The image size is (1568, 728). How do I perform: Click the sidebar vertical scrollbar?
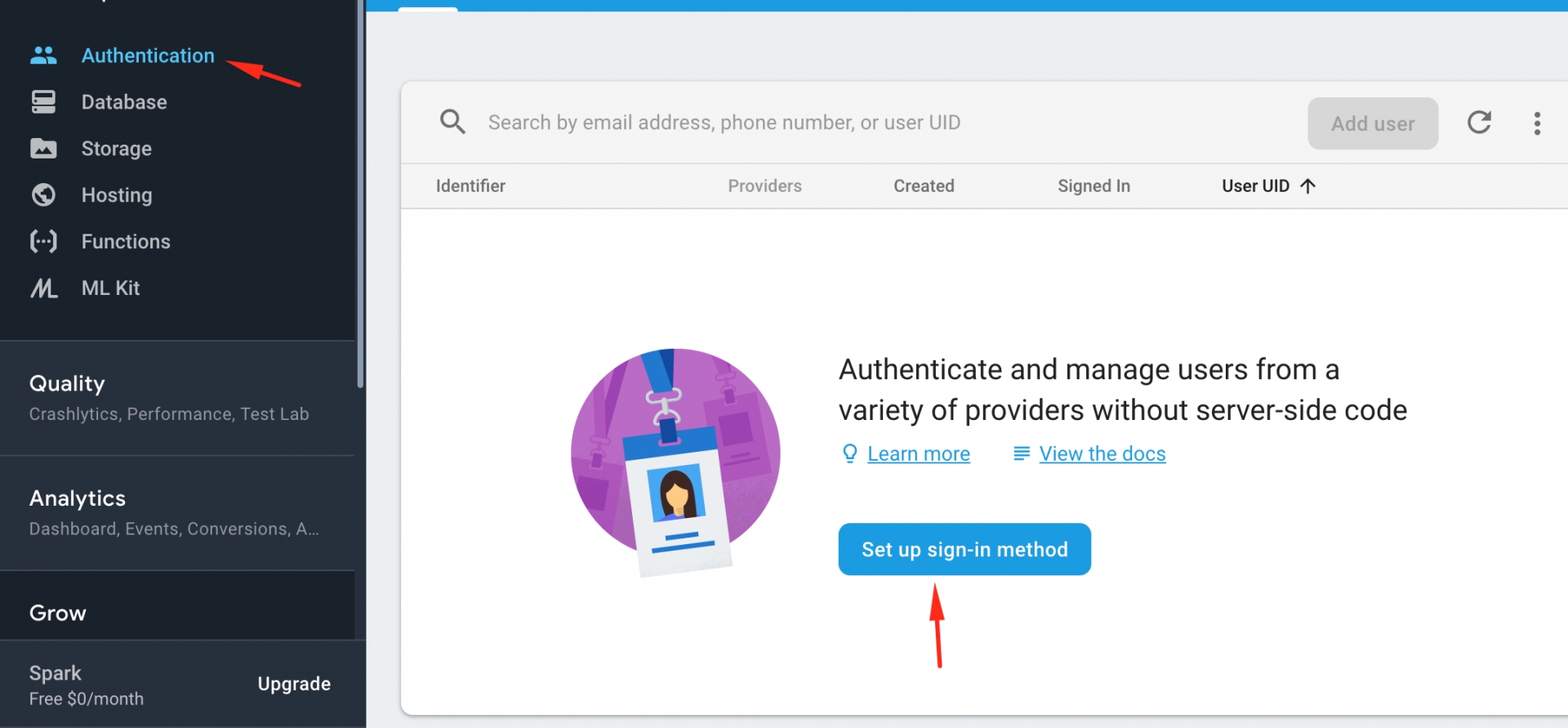(360, 196)
